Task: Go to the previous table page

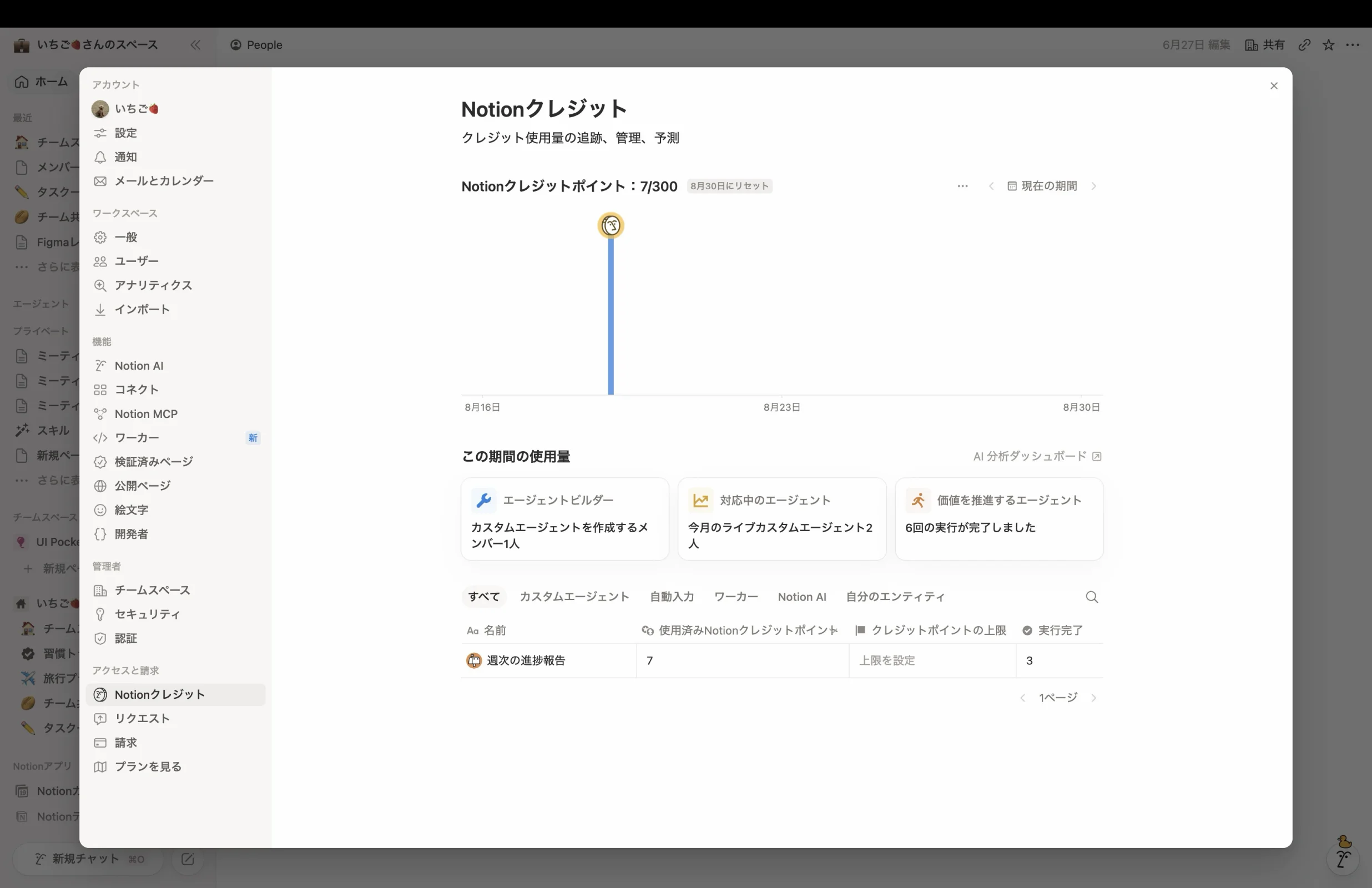Action: tap(1022, 698)
